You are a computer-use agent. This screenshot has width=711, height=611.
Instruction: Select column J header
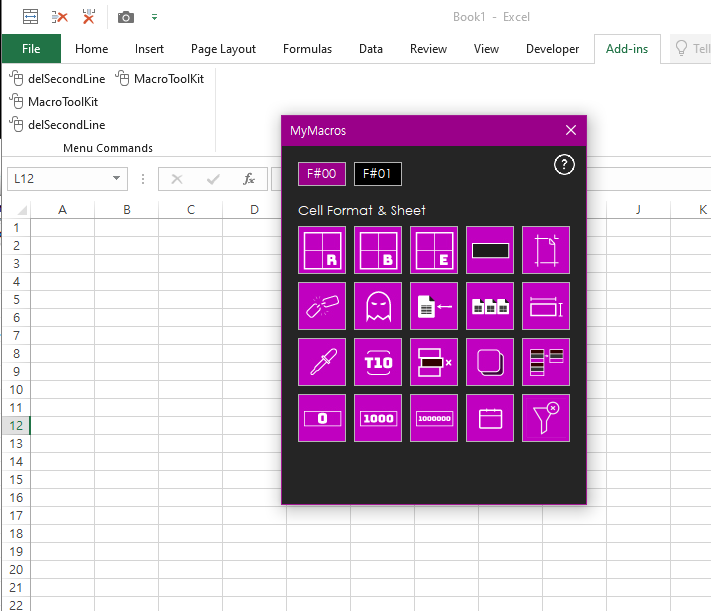[638, 210]
